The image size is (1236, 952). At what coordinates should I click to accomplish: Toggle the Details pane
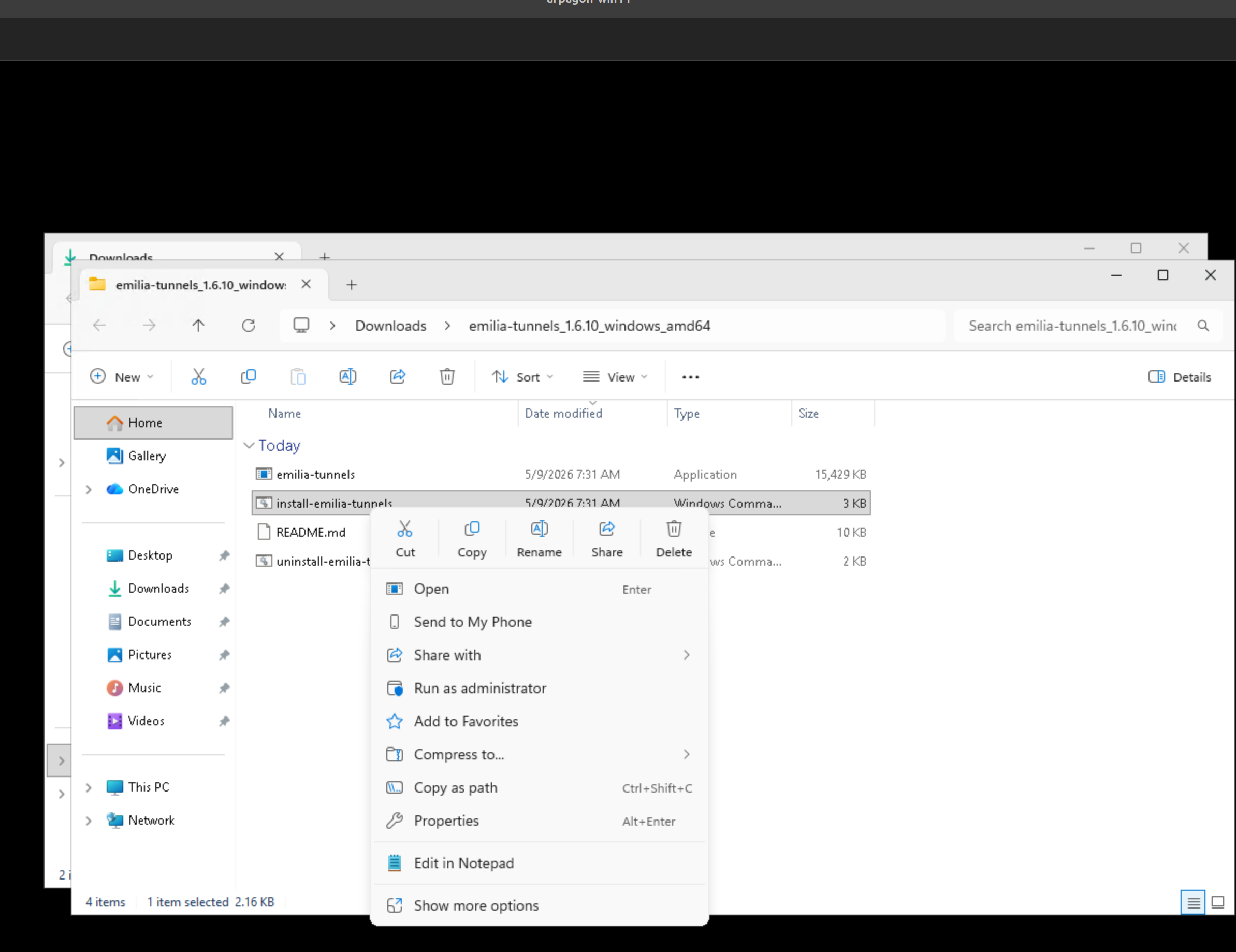point(1180,377)
